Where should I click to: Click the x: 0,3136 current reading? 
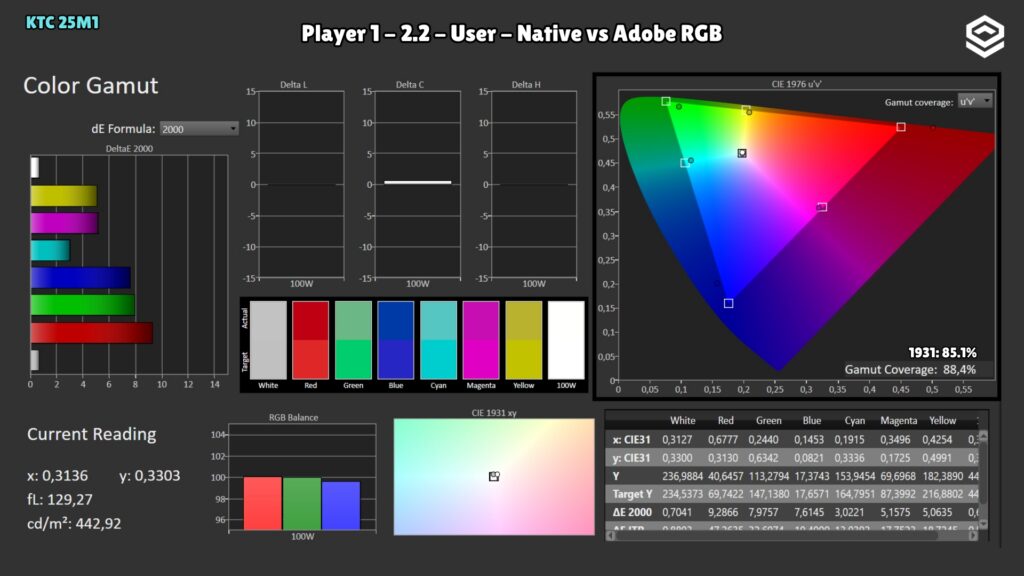pos(57,475)
